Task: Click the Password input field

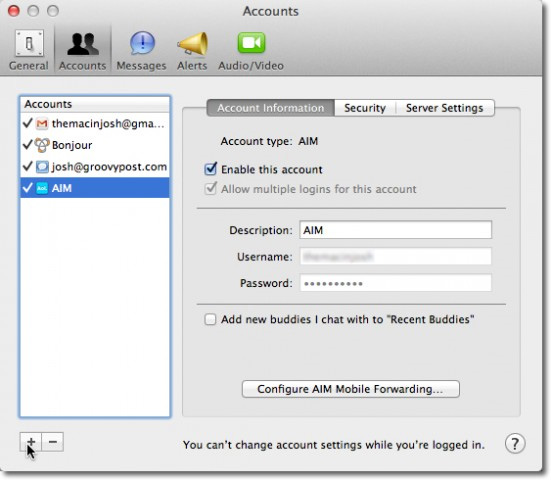Action: click(395, 283)
